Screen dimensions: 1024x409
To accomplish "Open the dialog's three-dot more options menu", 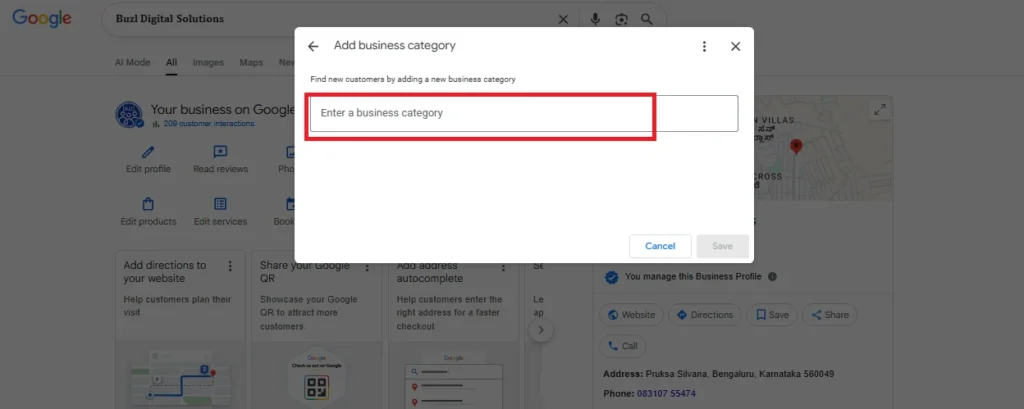I will (x=704, y=46).
